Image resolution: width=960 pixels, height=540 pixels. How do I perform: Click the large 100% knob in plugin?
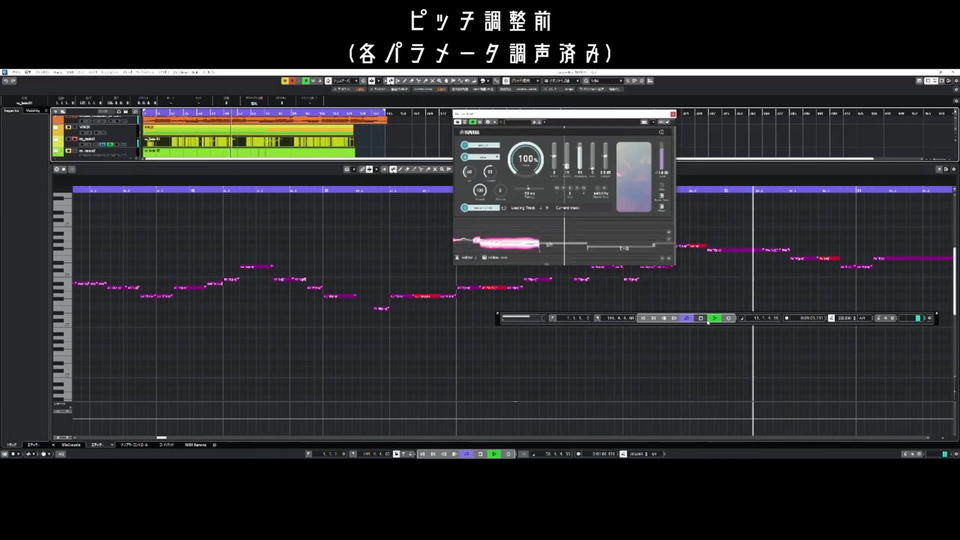pos(526,159)
